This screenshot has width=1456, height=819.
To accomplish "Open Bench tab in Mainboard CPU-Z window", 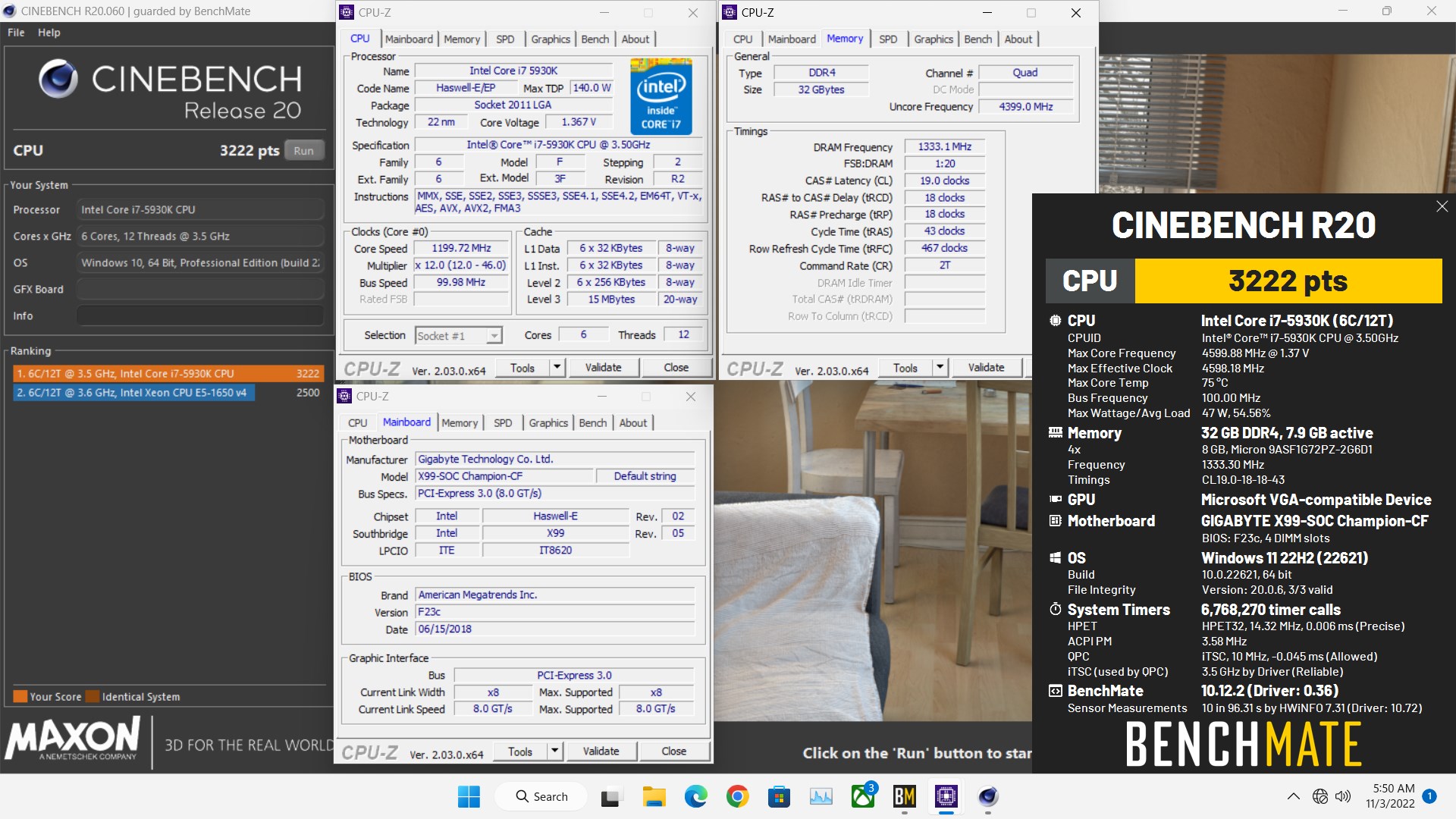I will (x=593, y=423).
